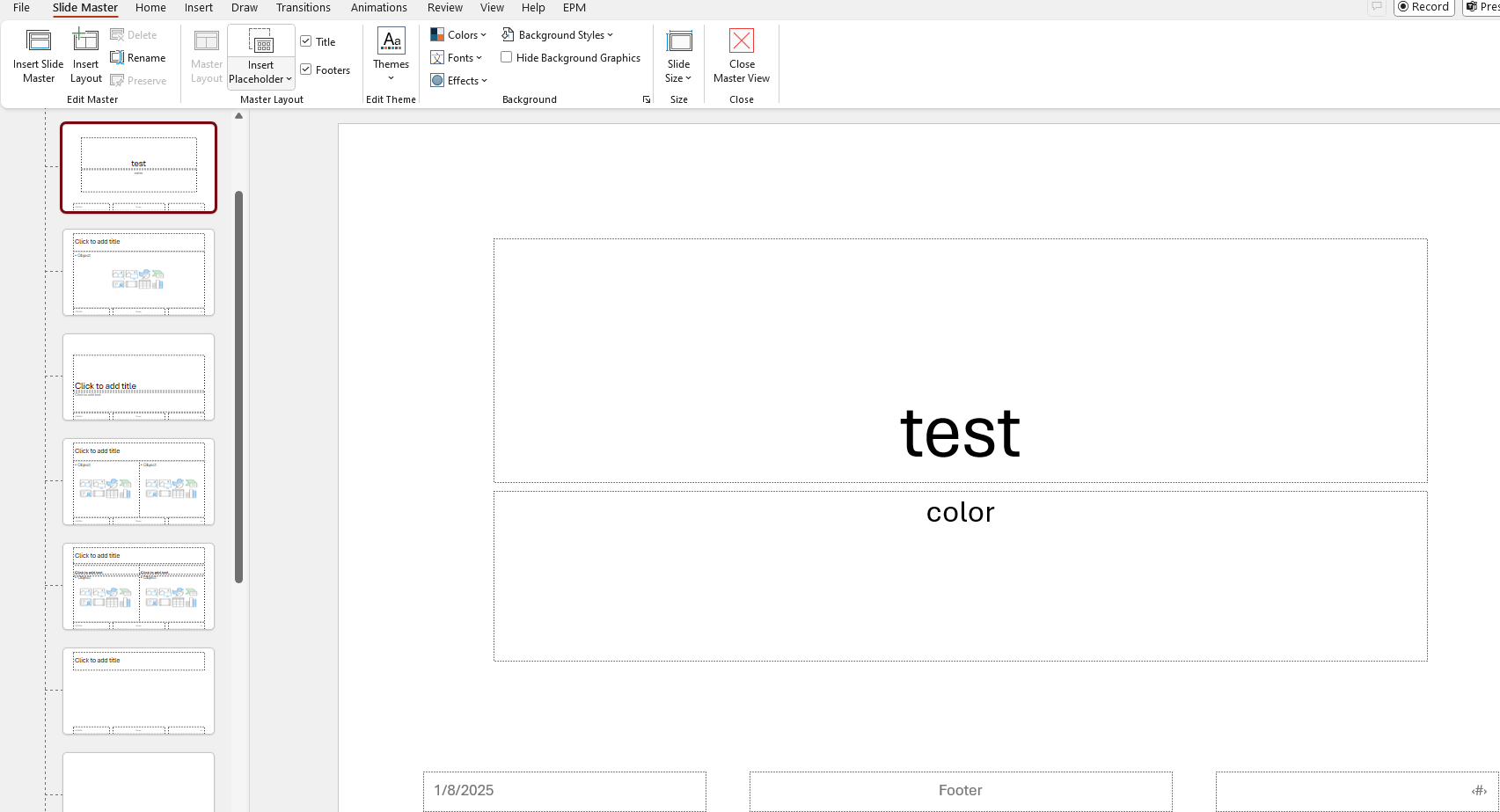Uncheck the Title checkbox
This screenshot has height=812, width=1500.
pyautogui.click(x=305, y=40)
